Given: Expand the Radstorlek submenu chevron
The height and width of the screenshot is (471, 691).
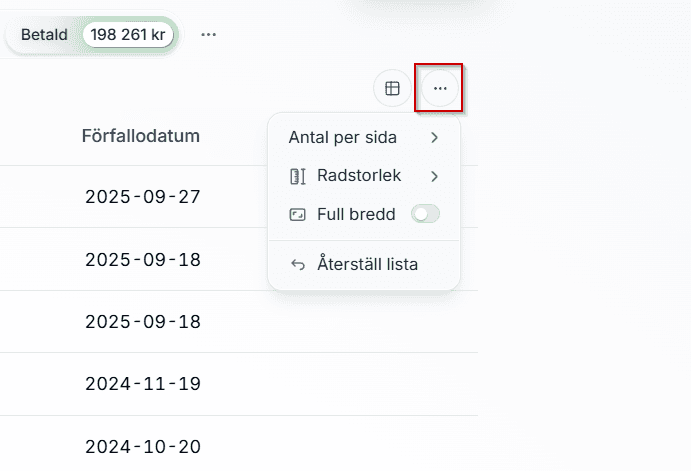Looking at the screenshot, I should coord(434,176).
